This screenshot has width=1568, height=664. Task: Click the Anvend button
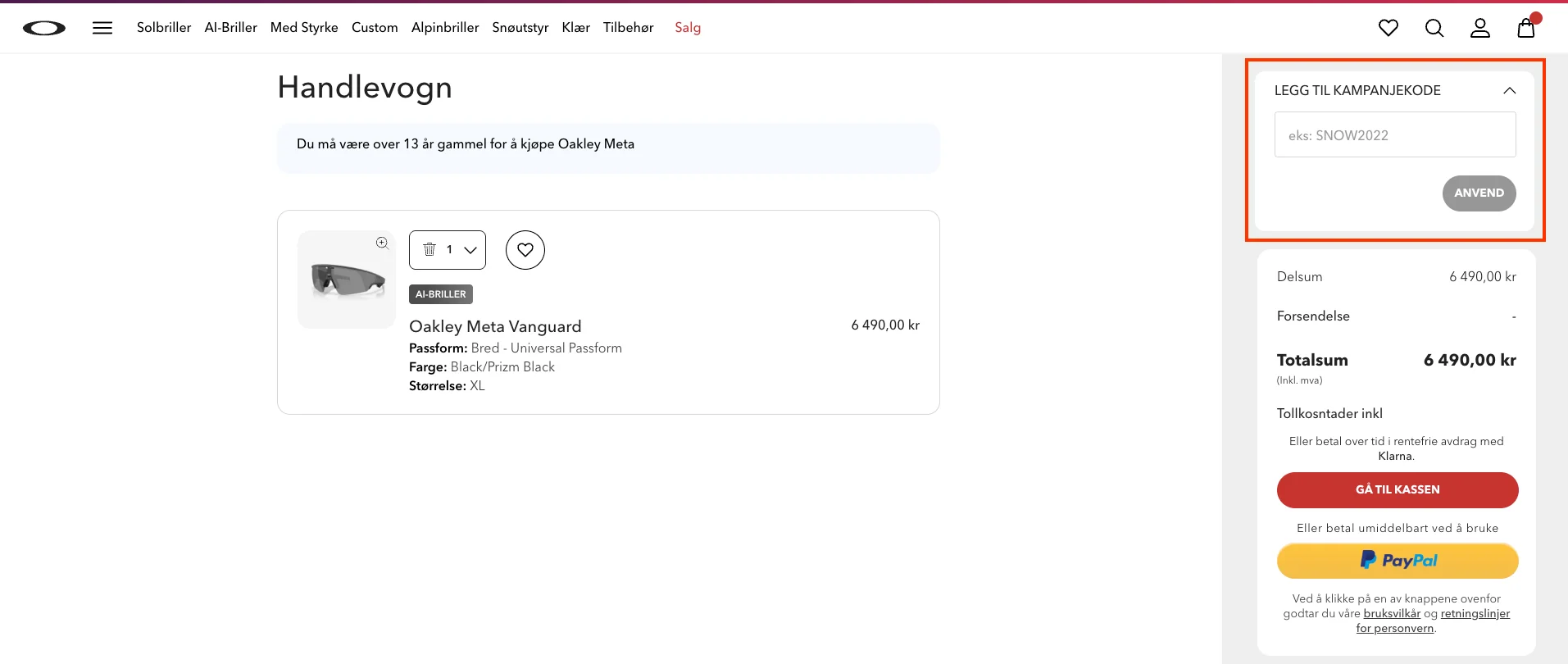pyautogui.click(x=1479, y=193)
